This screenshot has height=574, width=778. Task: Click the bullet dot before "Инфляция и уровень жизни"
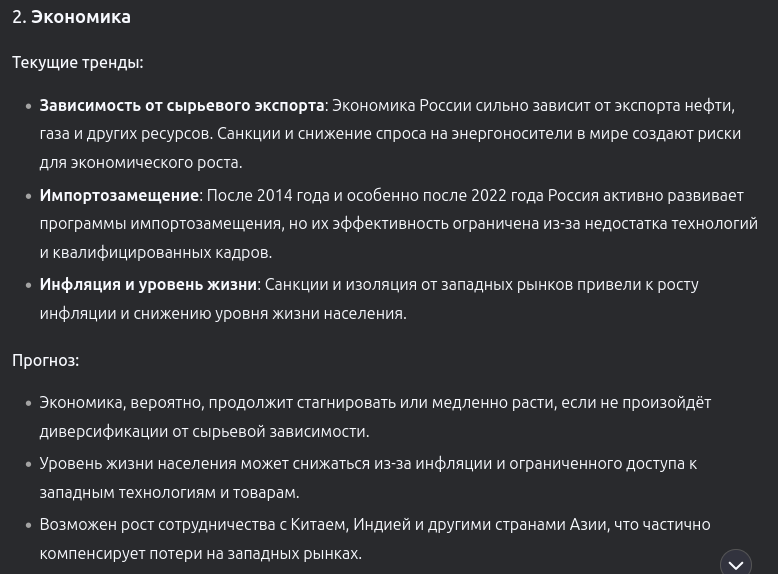pyautogui.click(x=28, y=286)
